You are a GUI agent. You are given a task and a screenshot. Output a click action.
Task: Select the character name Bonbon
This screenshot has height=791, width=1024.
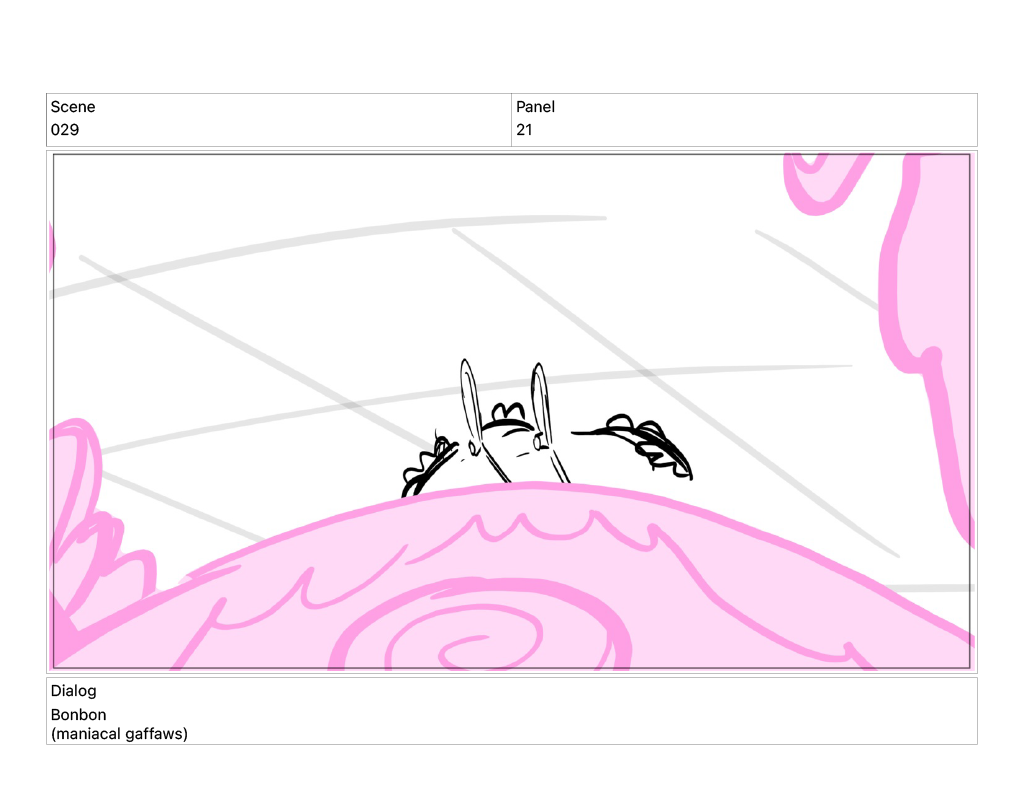78,715
